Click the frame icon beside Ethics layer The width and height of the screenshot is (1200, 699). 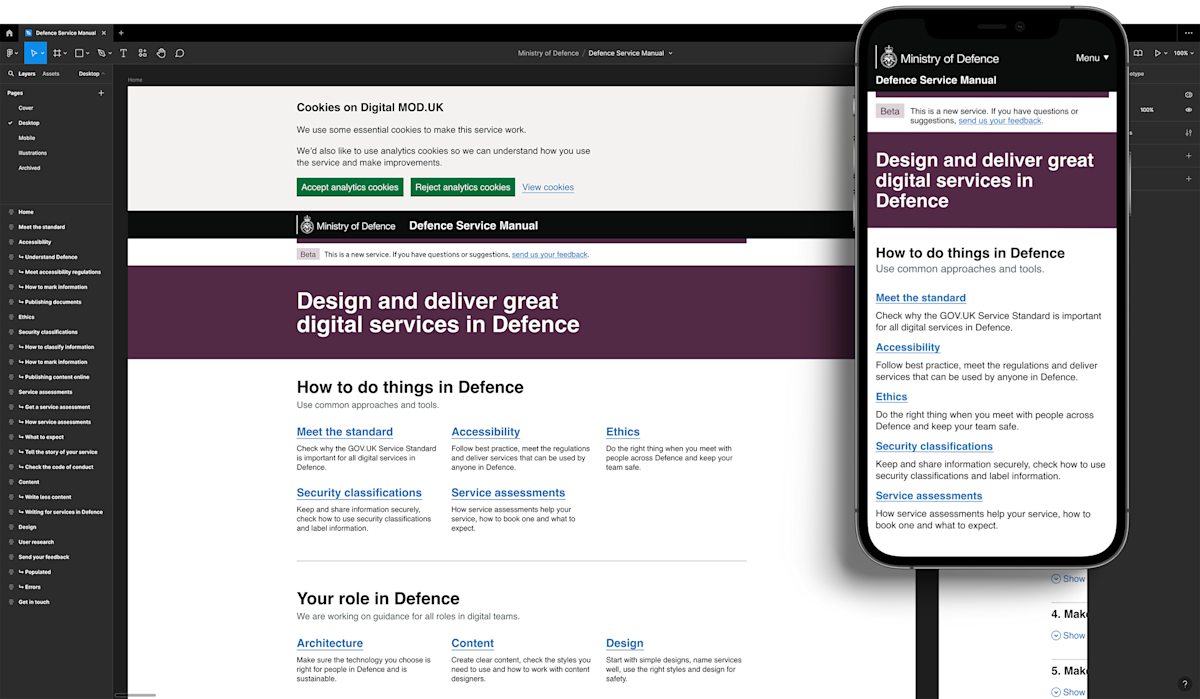11,317
